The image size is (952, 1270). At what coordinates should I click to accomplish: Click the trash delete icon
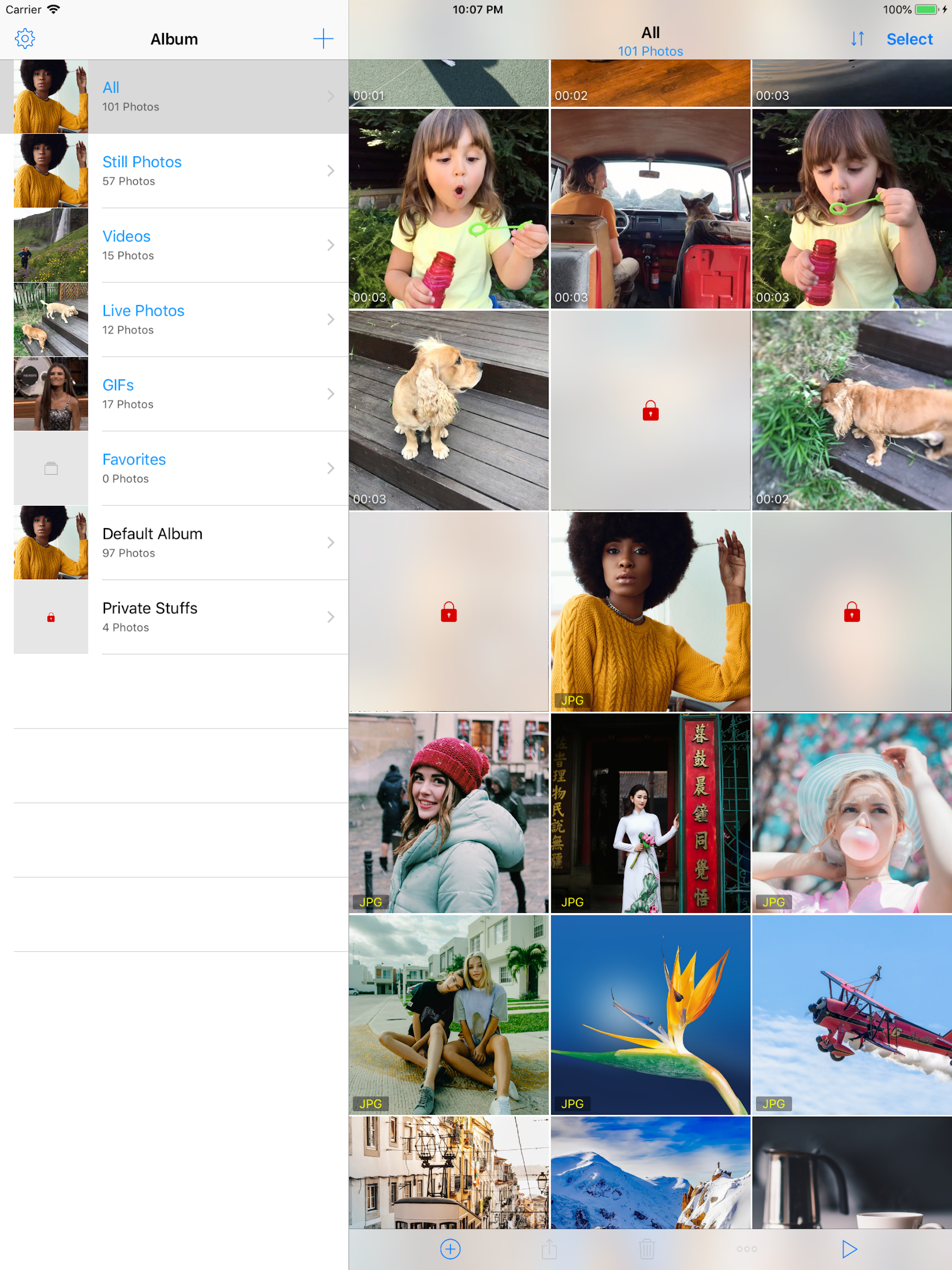[x=647, y=1249]
